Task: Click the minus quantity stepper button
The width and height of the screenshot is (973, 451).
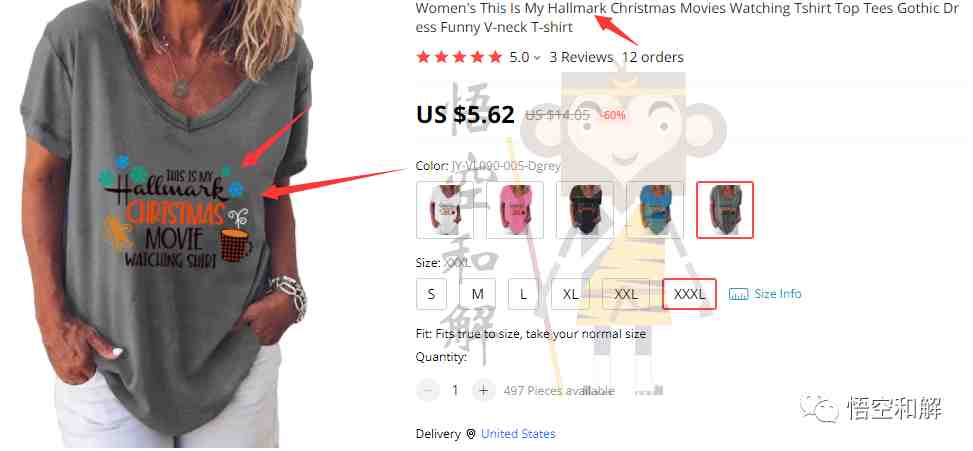Action: coord(428,390)
